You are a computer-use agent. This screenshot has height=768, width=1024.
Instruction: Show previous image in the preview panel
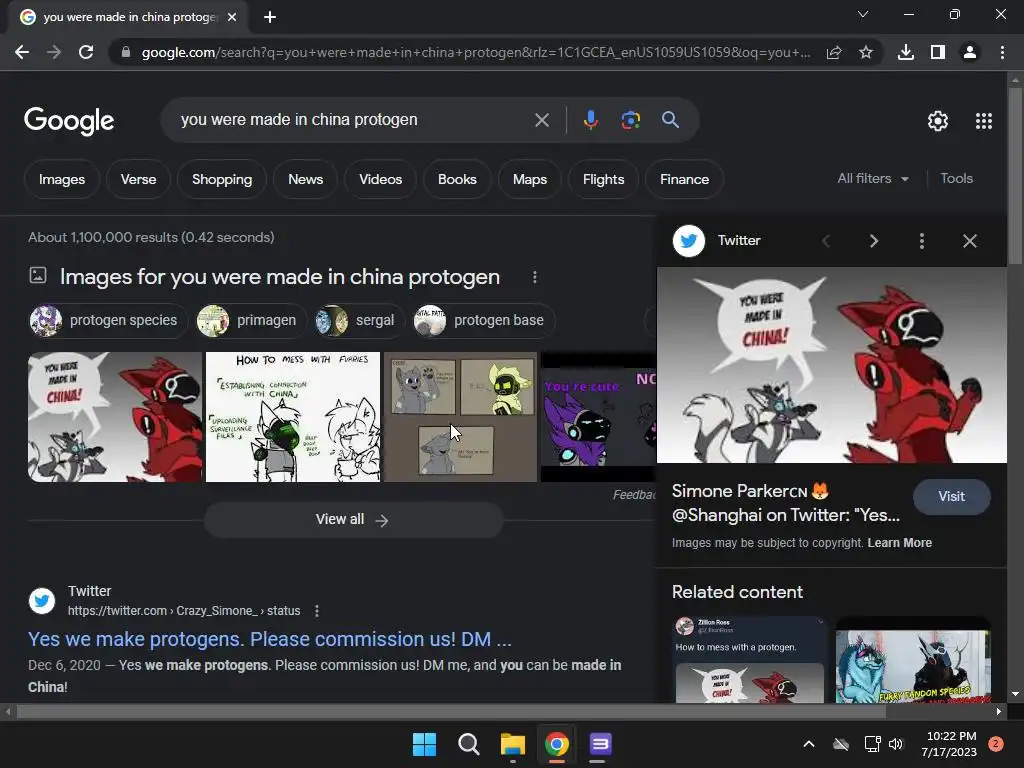click(x=826, y=241)
